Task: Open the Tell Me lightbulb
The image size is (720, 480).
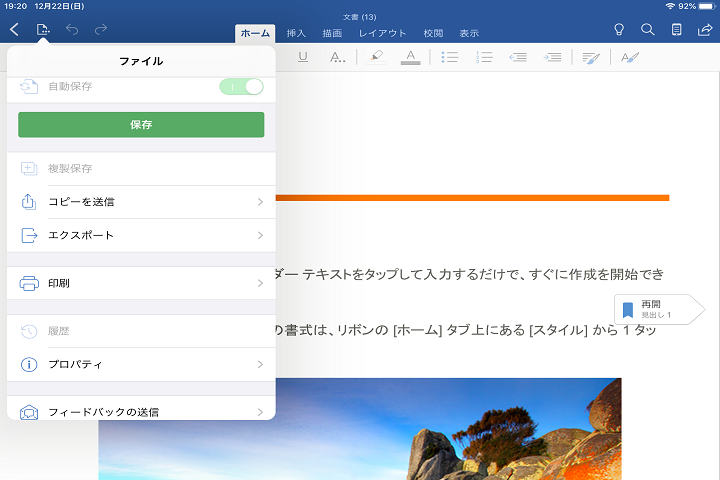Action: [619, 29]
